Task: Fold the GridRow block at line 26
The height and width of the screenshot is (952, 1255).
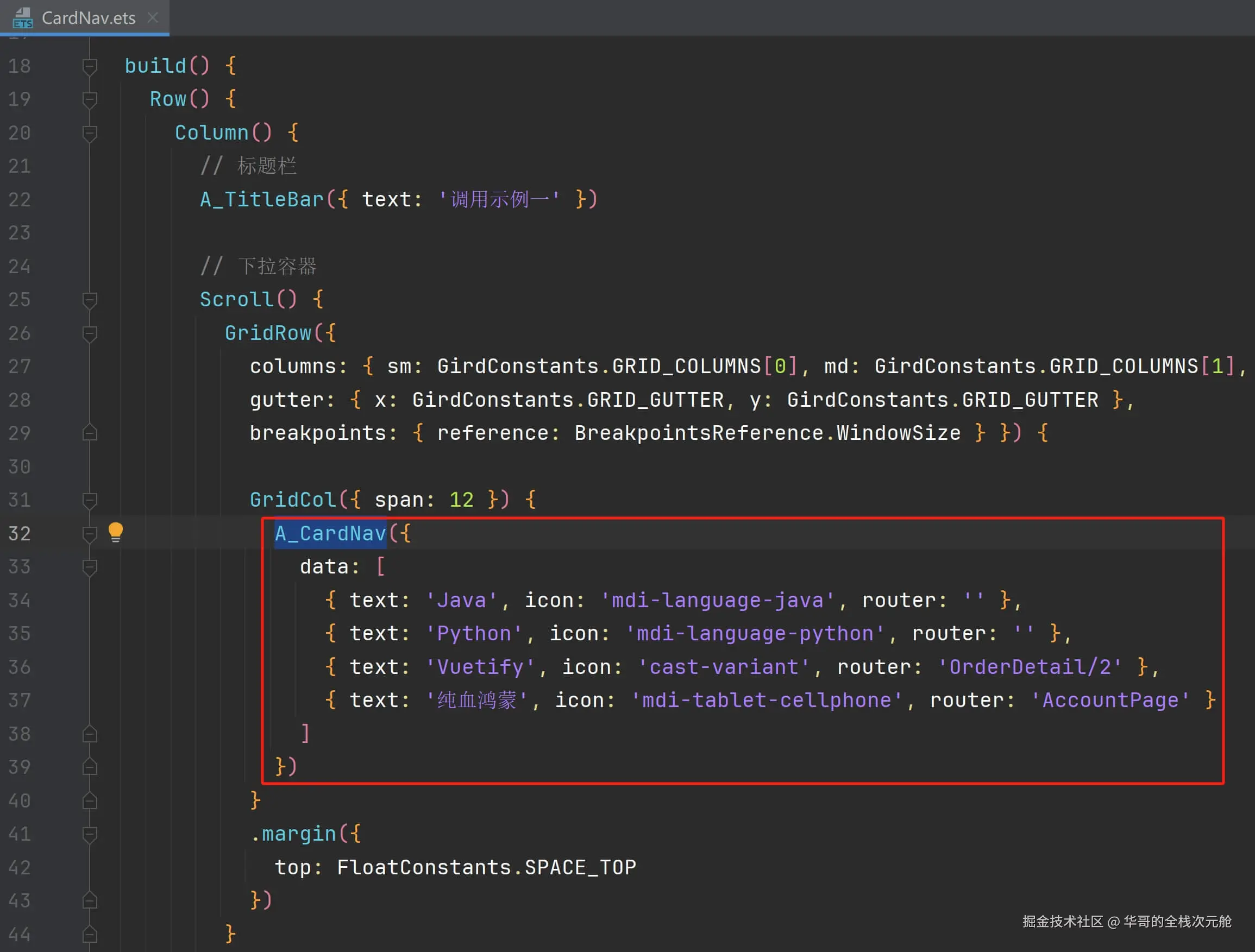Action: click(90, 333)
